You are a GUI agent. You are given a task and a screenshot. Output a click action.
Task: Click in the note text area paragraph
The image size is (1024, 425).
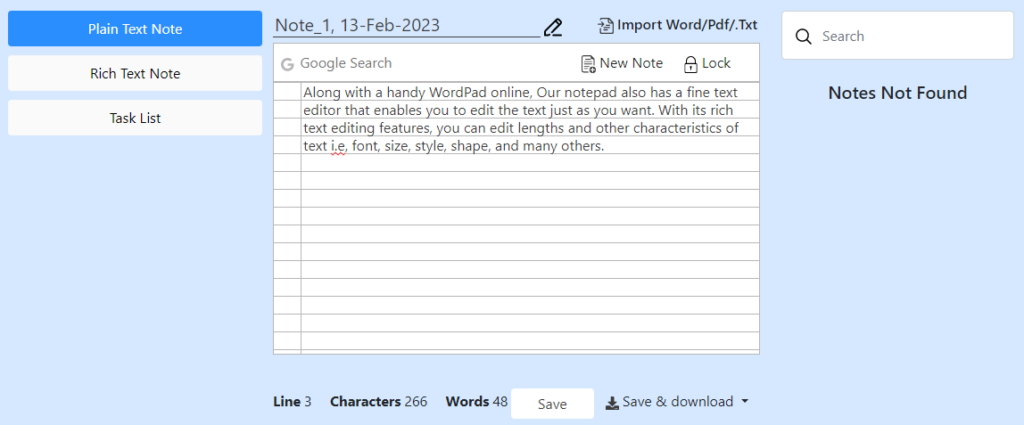pyautogui.click(x=521, y=119)
